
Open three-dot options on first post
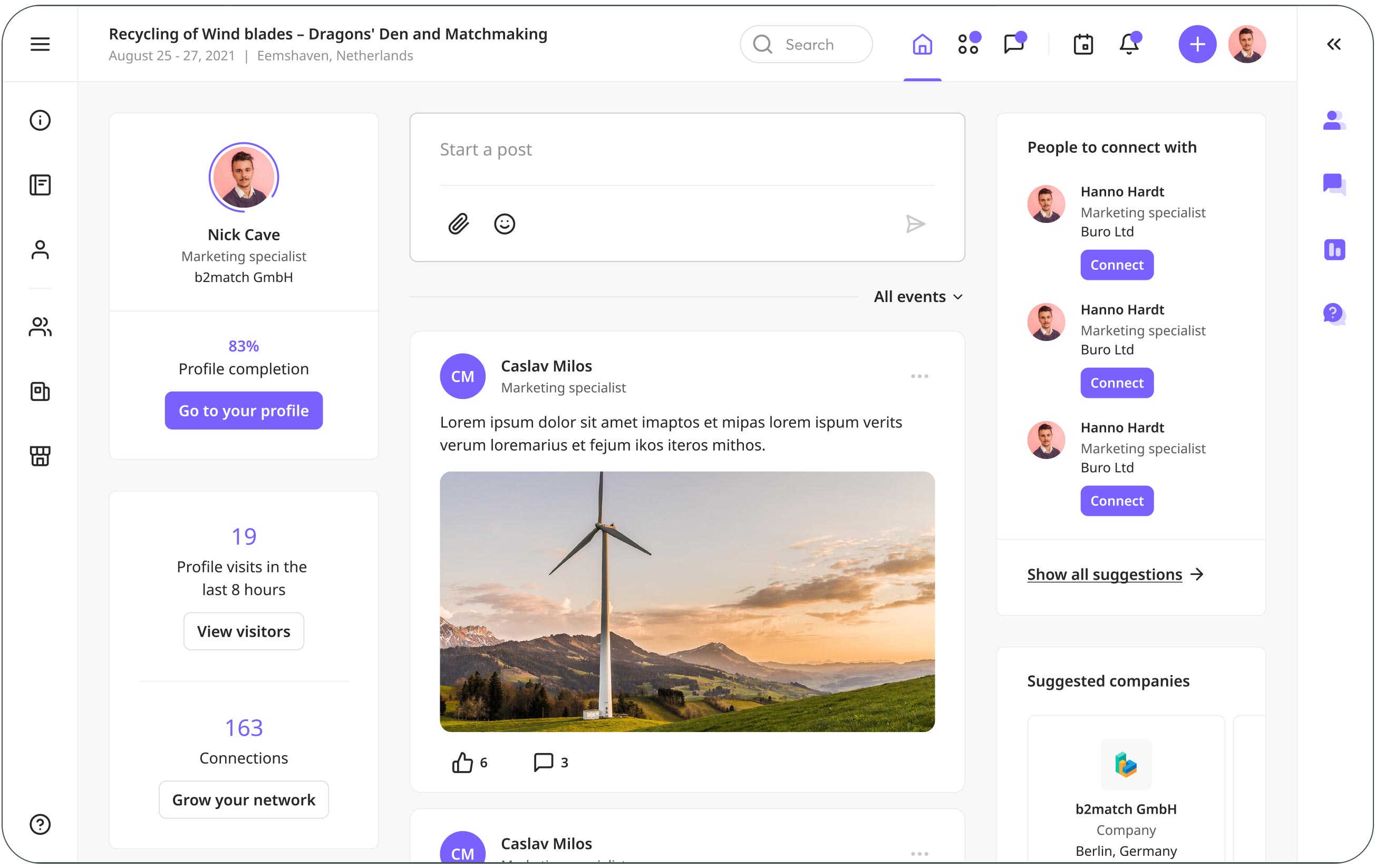click(x=919, y=376)
